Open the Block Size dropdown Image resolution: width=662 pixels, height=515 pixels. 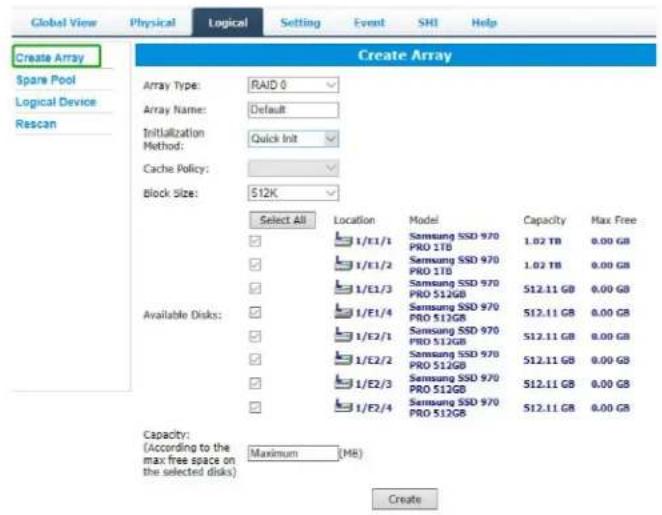293,193
